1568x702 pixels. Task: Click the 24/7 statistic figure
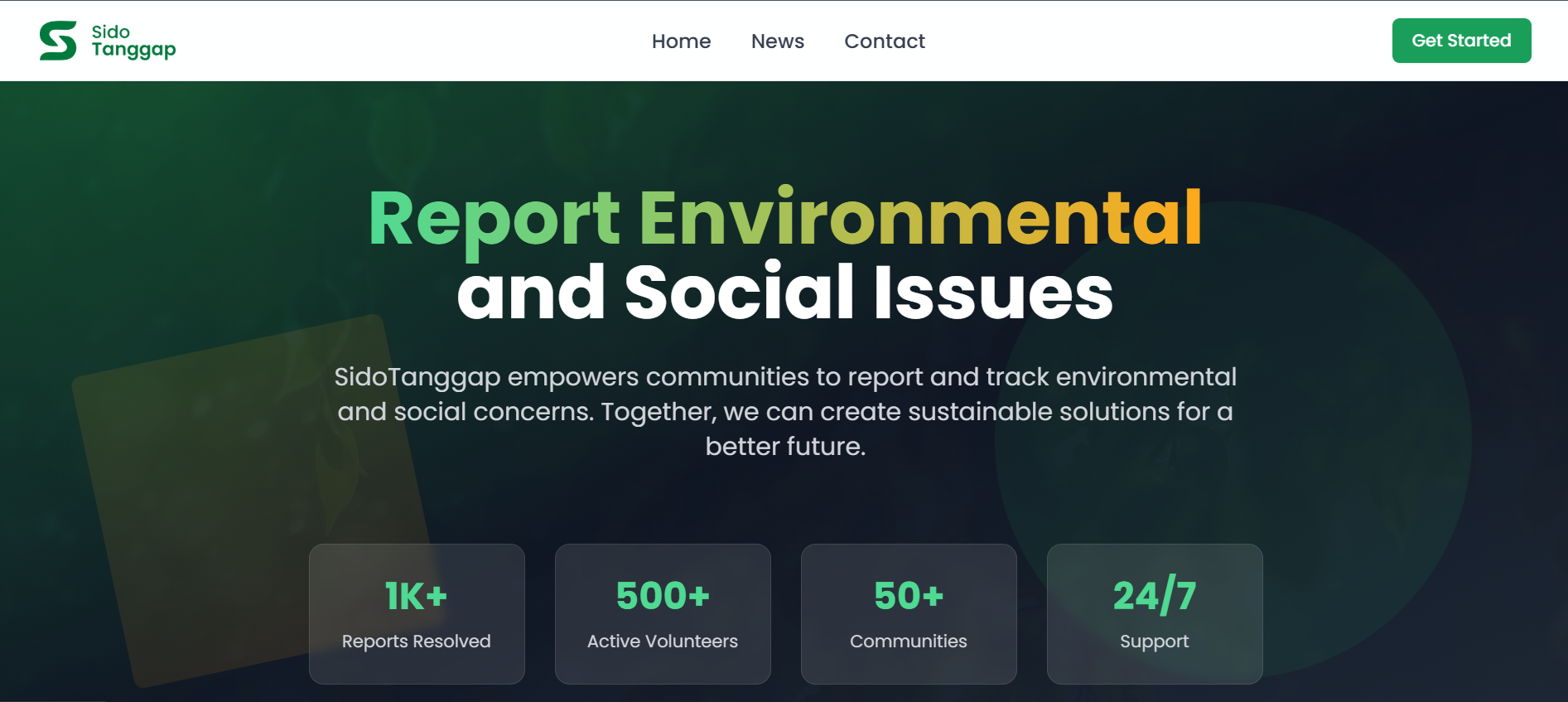tap(1155, 596)
